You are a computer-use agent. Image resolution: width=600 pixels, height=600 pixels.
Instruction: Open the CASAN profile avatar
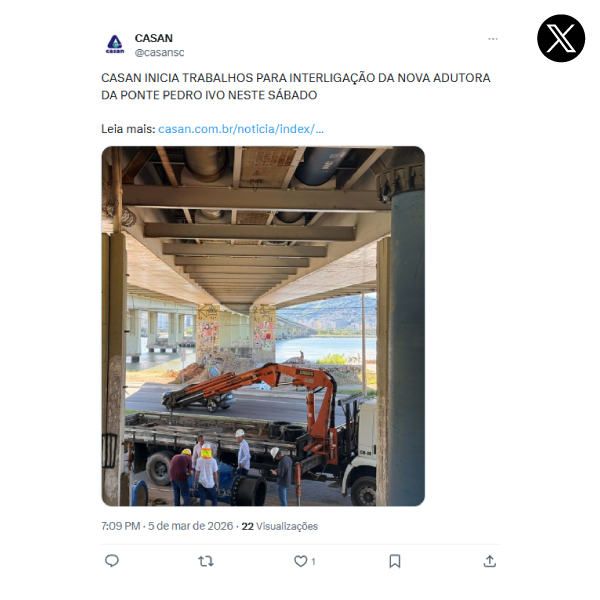click(x=115, y=44)
